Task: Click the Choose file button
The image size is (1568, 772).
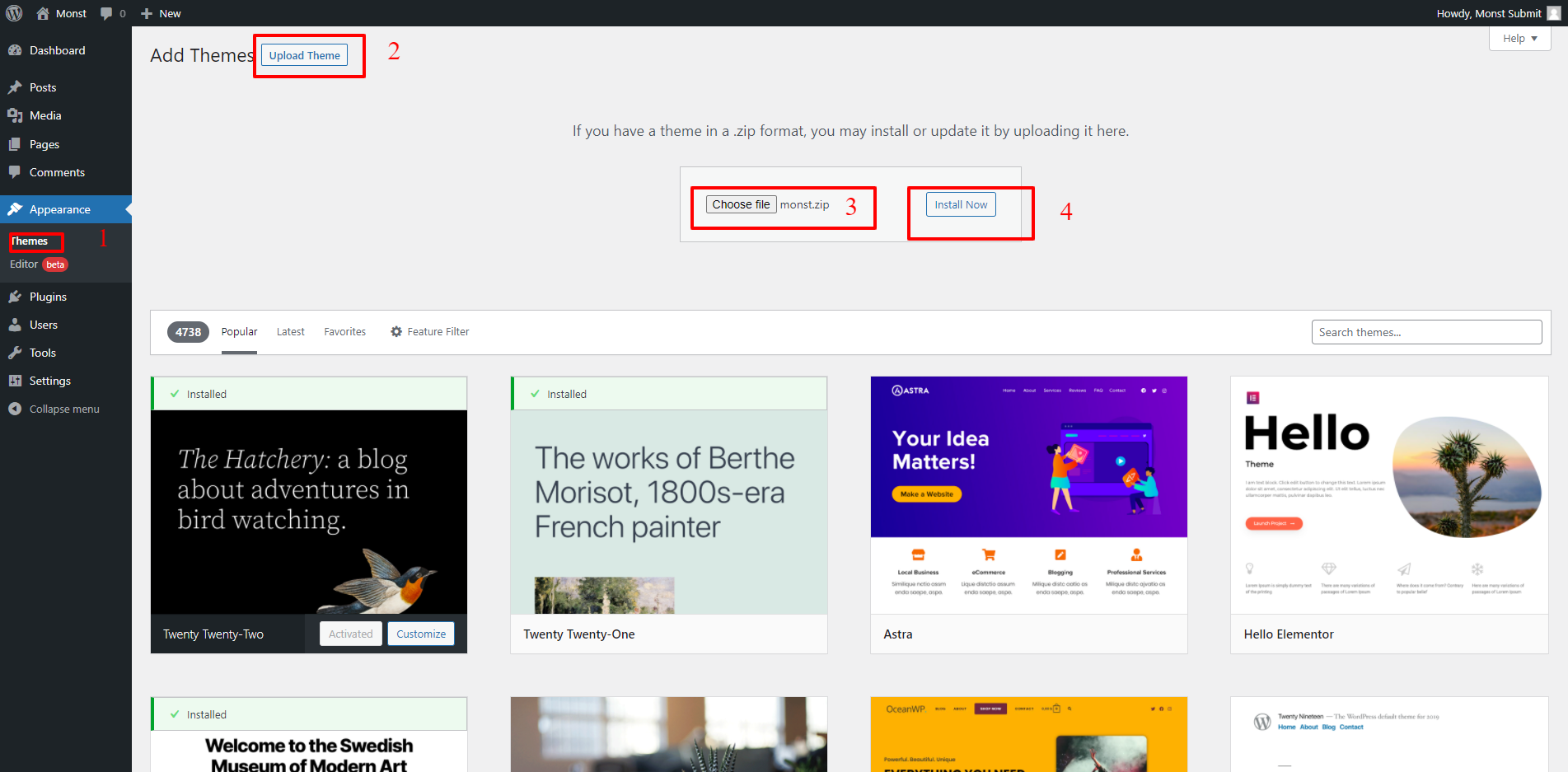Action: tap(741, 204)
